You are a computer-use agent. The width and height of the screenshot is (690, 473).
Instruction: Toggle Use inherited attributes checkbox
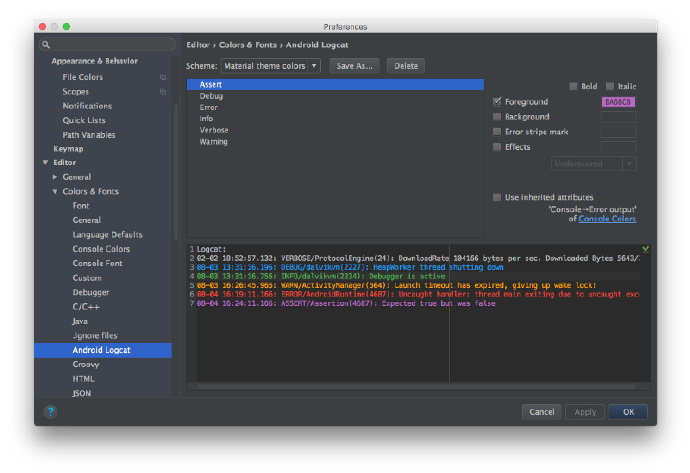point(497,197)
